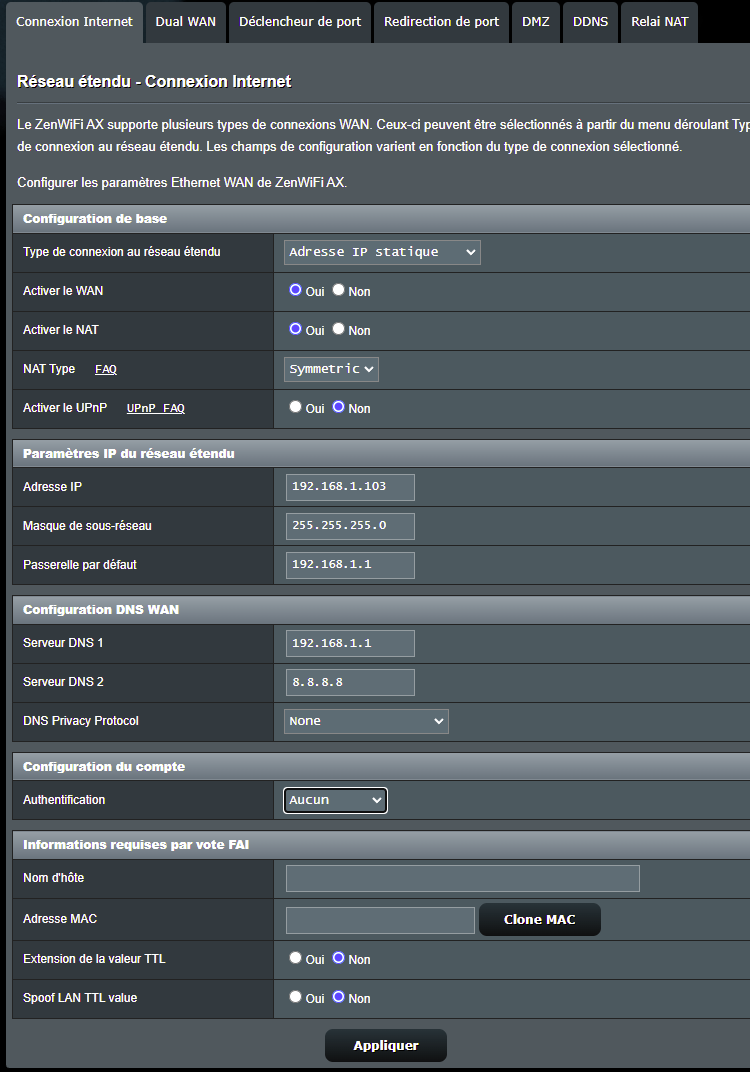Set Activer le WAN to Oui
Screen dimensions: 750x1072
point(295,290)
